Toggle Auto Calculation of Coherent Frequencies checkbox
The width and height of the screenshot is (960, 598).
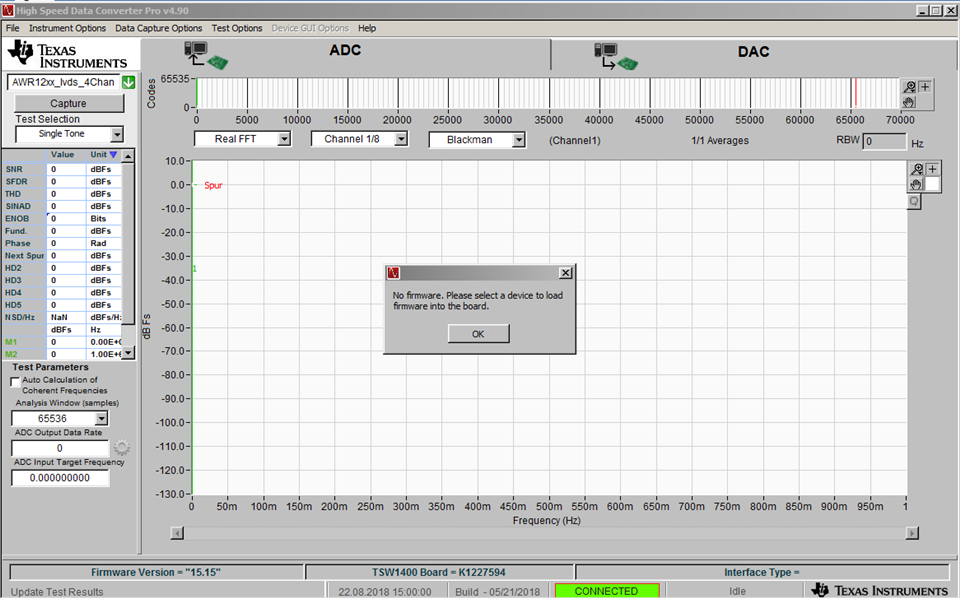pos(15,381)
